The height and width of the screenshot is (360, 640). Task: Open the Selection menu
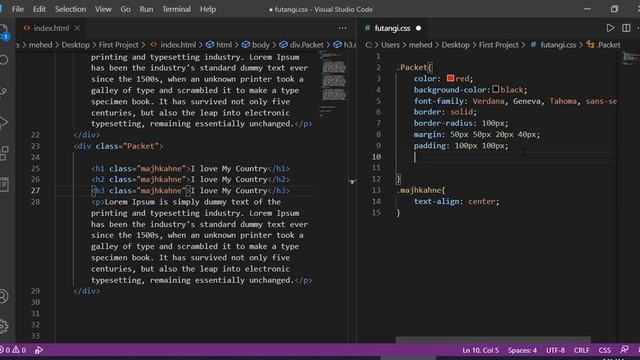70,9
